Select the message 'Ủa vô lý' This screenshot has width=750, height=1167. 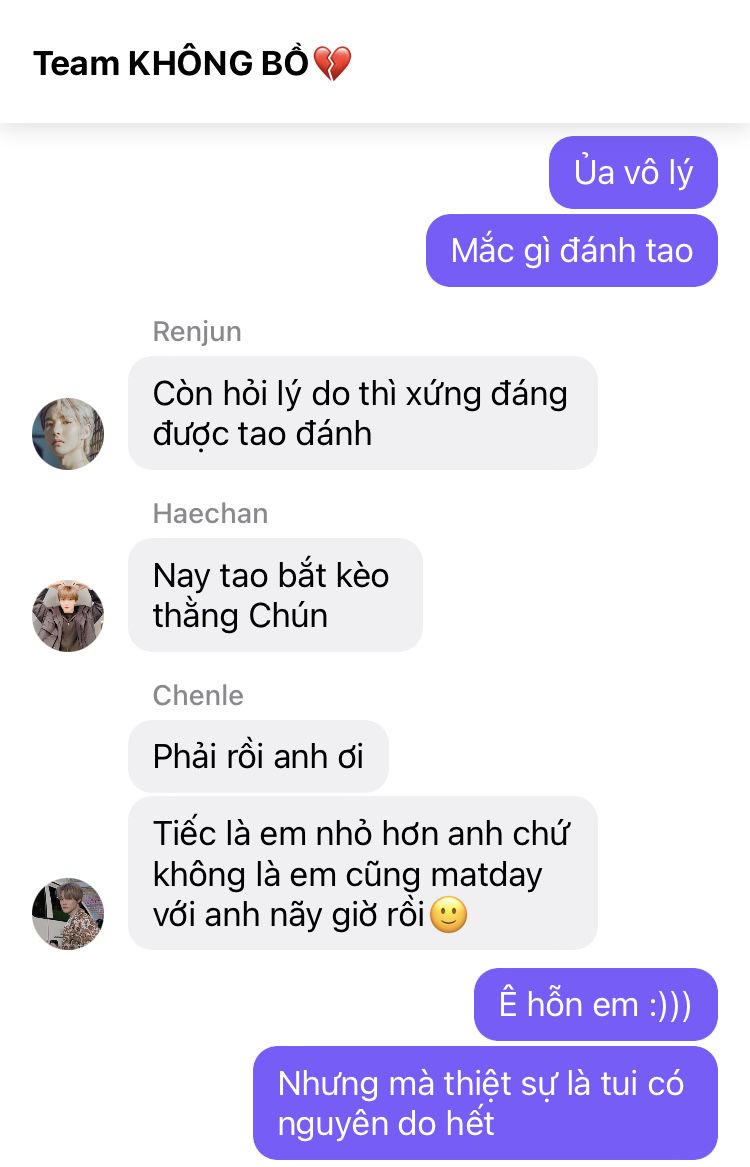point(633,173)
